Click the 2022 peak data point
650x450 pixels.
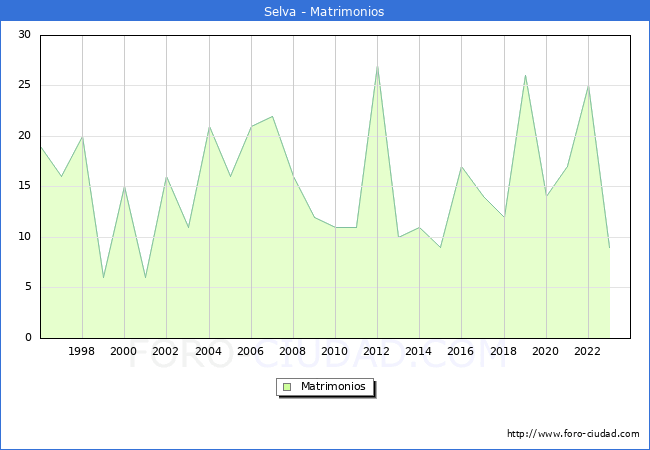coord(588,86)
